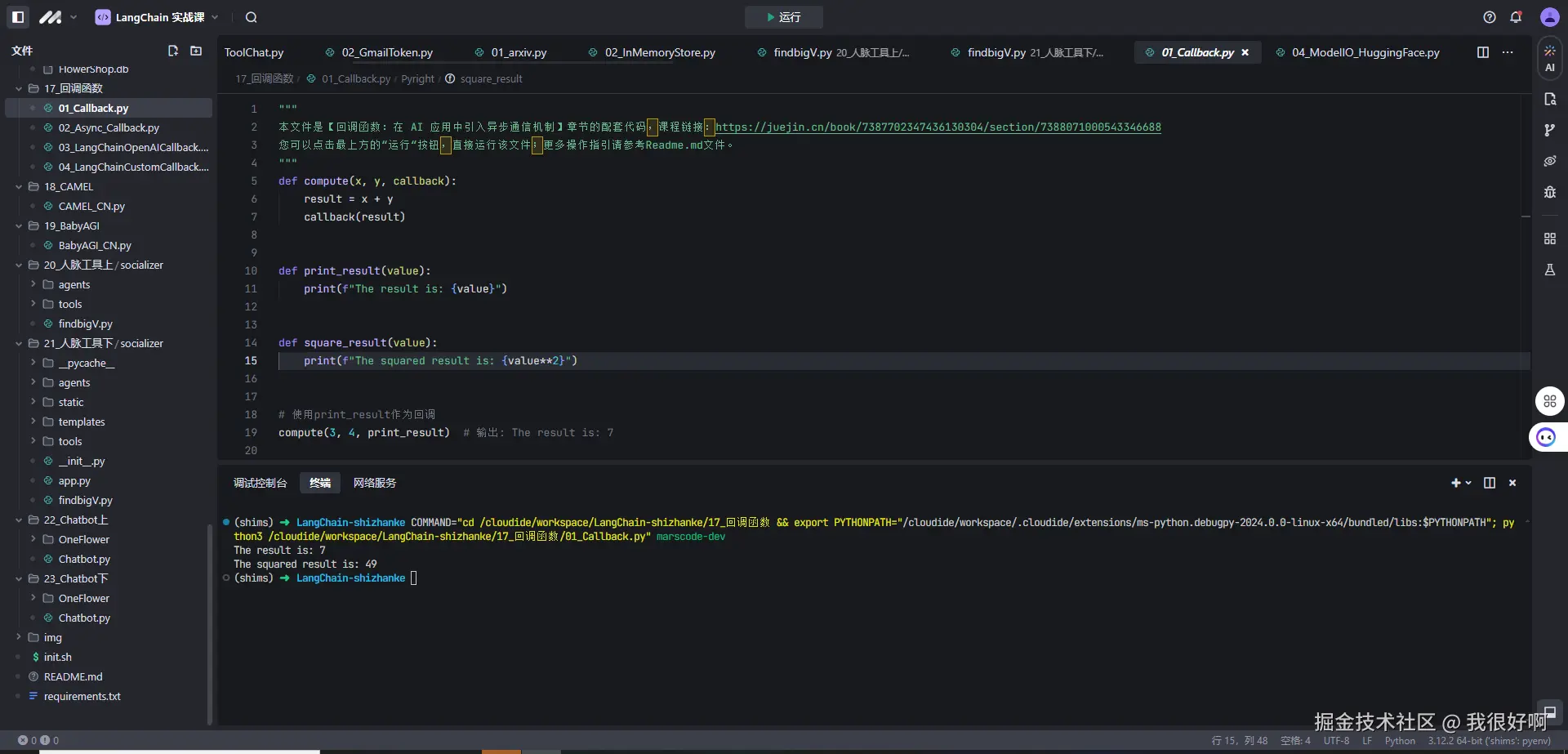Viewport: 1568px width, 754px height.
Task: Switch to the 02_GmailToken.py tab
Action: [386, 52]
